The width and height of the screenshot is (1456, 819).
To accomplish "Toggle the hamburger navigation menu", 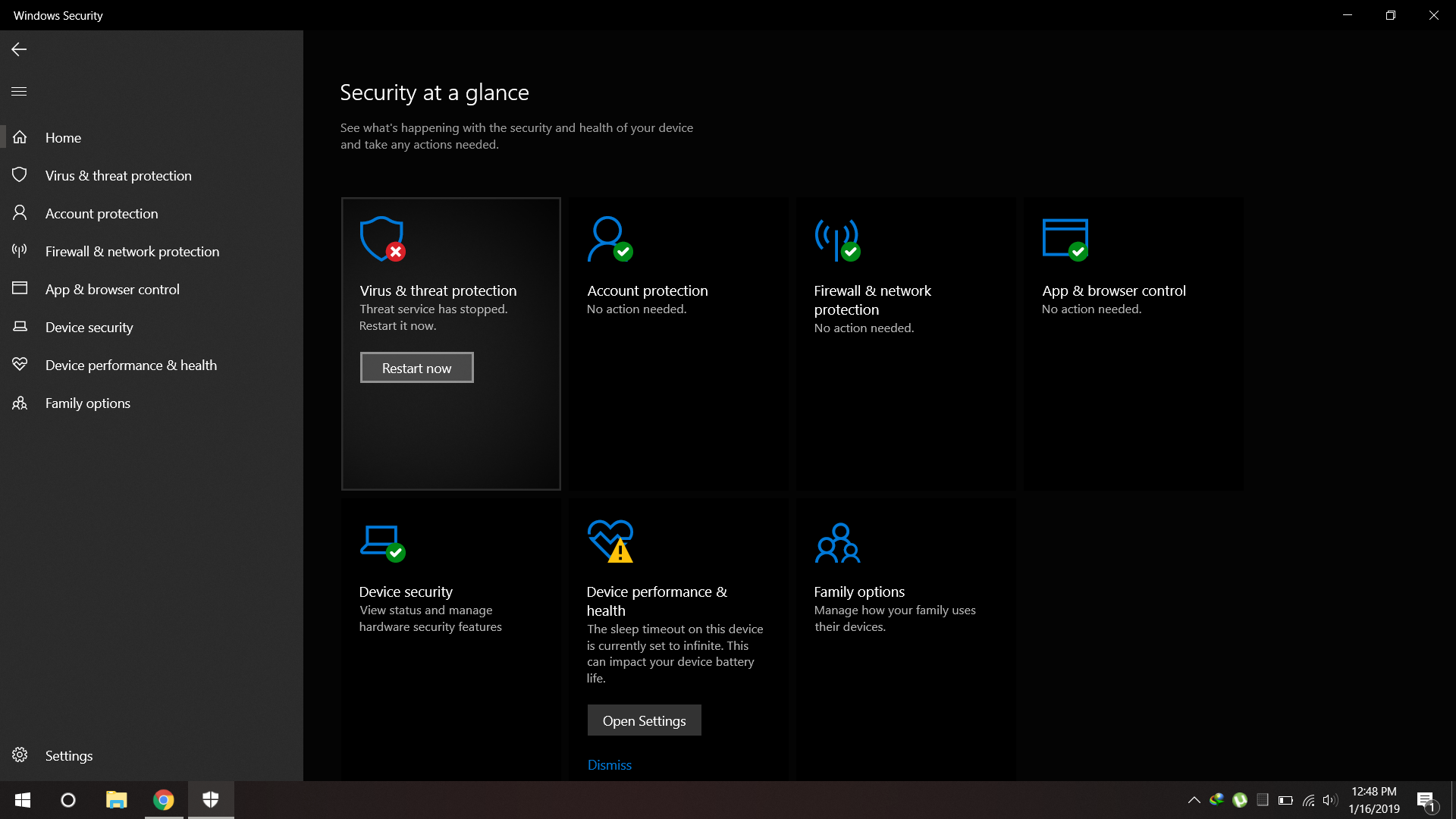I will (x=19, y=91).
